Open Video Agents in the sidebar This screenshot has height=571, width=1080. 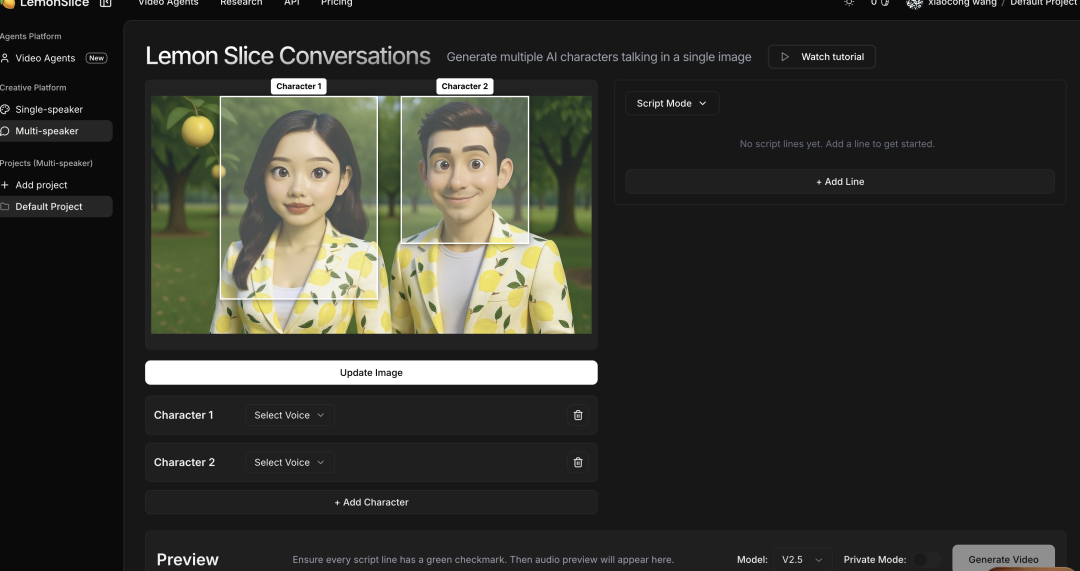click(x=45, y=58)
